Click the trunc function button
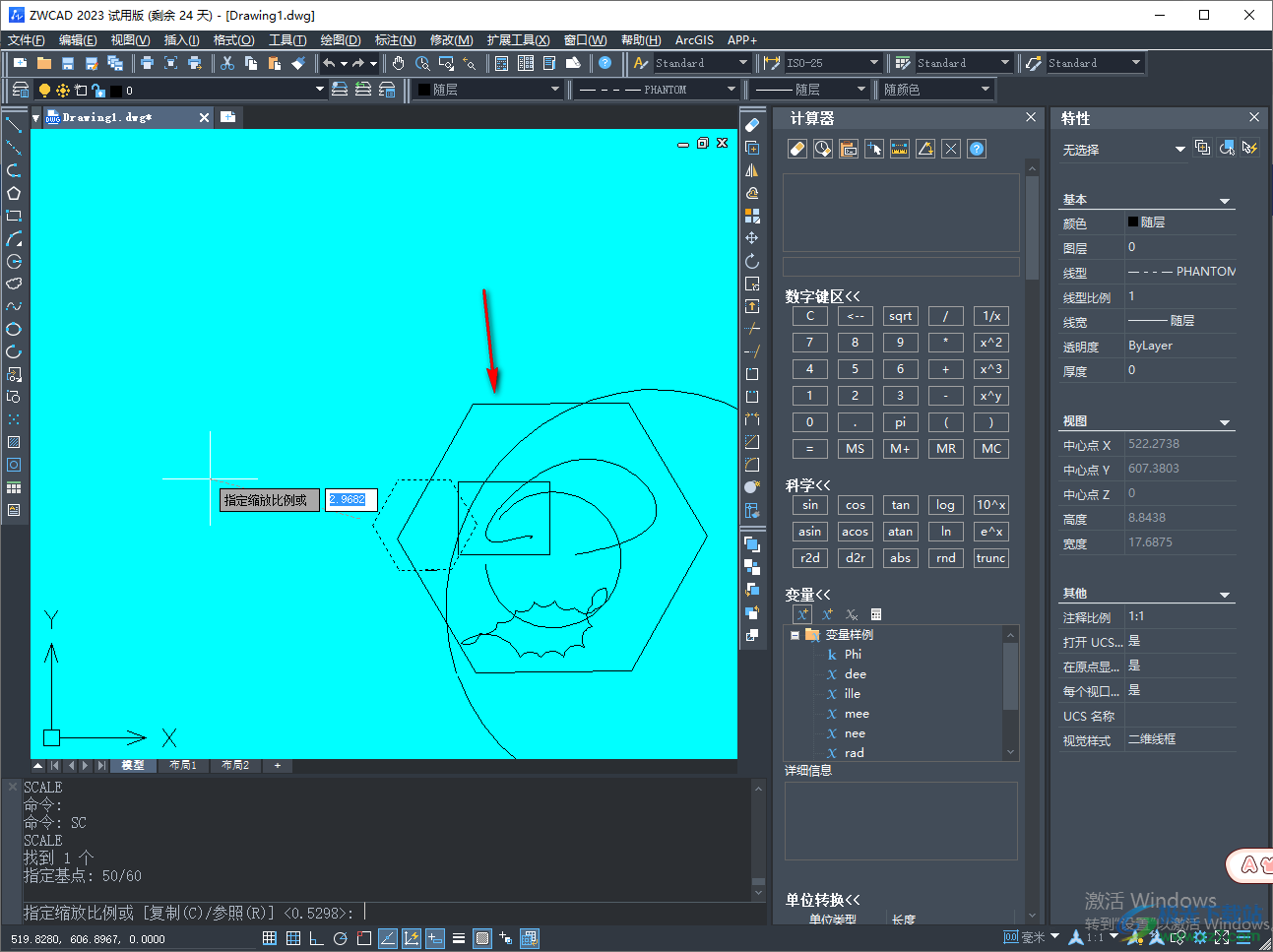Viewport: 1273px width, 952px height. (990, 558)
